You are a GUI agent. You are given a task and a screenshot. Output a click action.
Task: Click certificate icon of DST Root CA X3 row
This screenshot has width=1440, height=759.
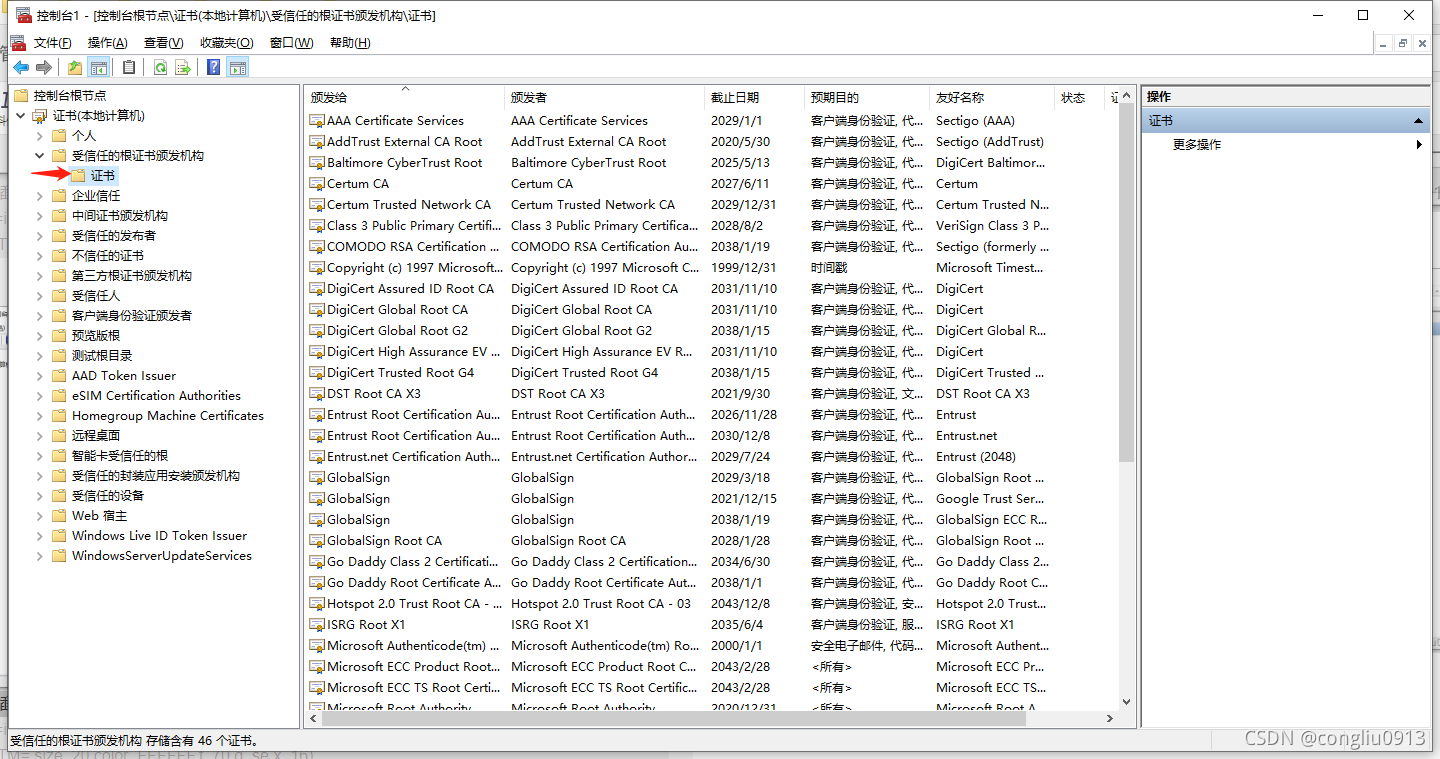[x=318, y=393]
